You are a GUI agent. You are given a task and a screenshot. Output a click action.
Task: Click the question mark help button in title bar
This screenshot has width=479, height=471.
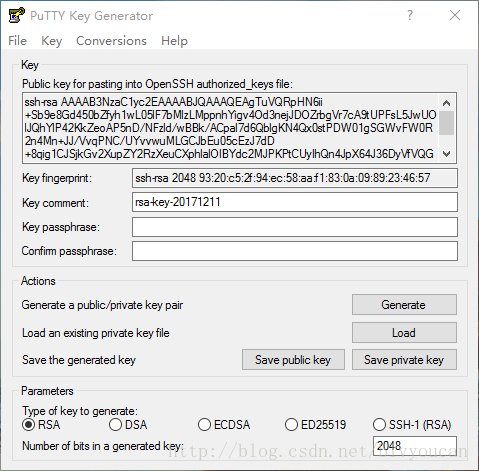tap(410, 15)
